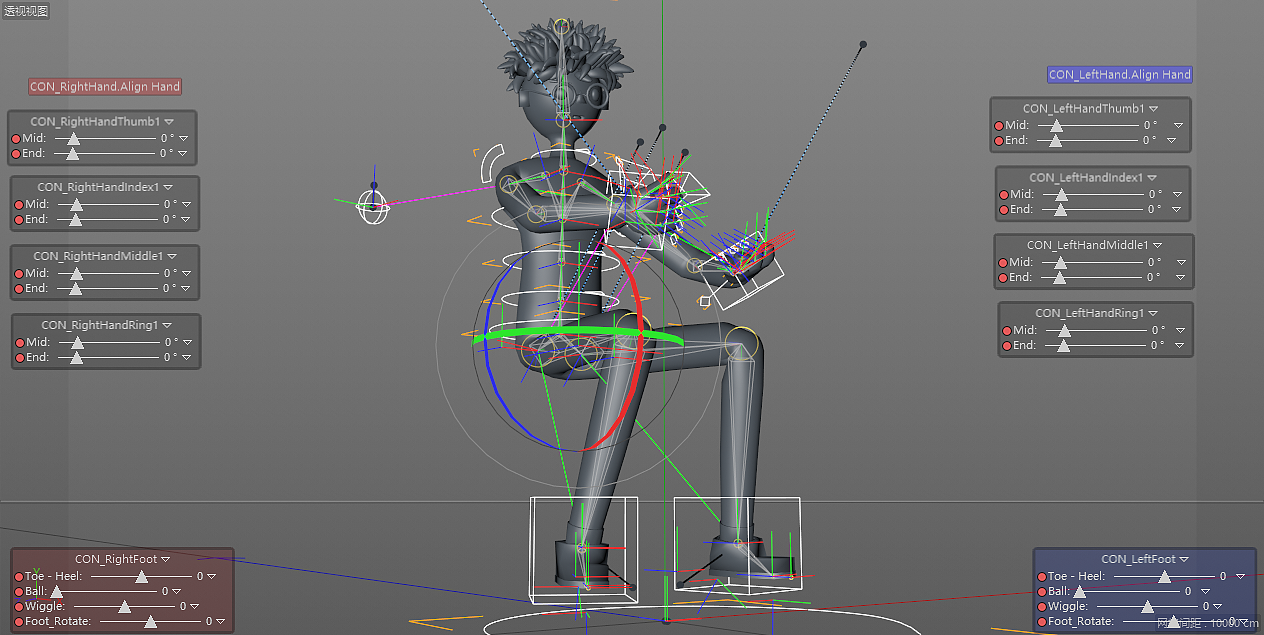Toggle CON_LeftFoot Foot_Rotate keyframe dot
Screen dimensions: 1264x635
click(1042, 621)
